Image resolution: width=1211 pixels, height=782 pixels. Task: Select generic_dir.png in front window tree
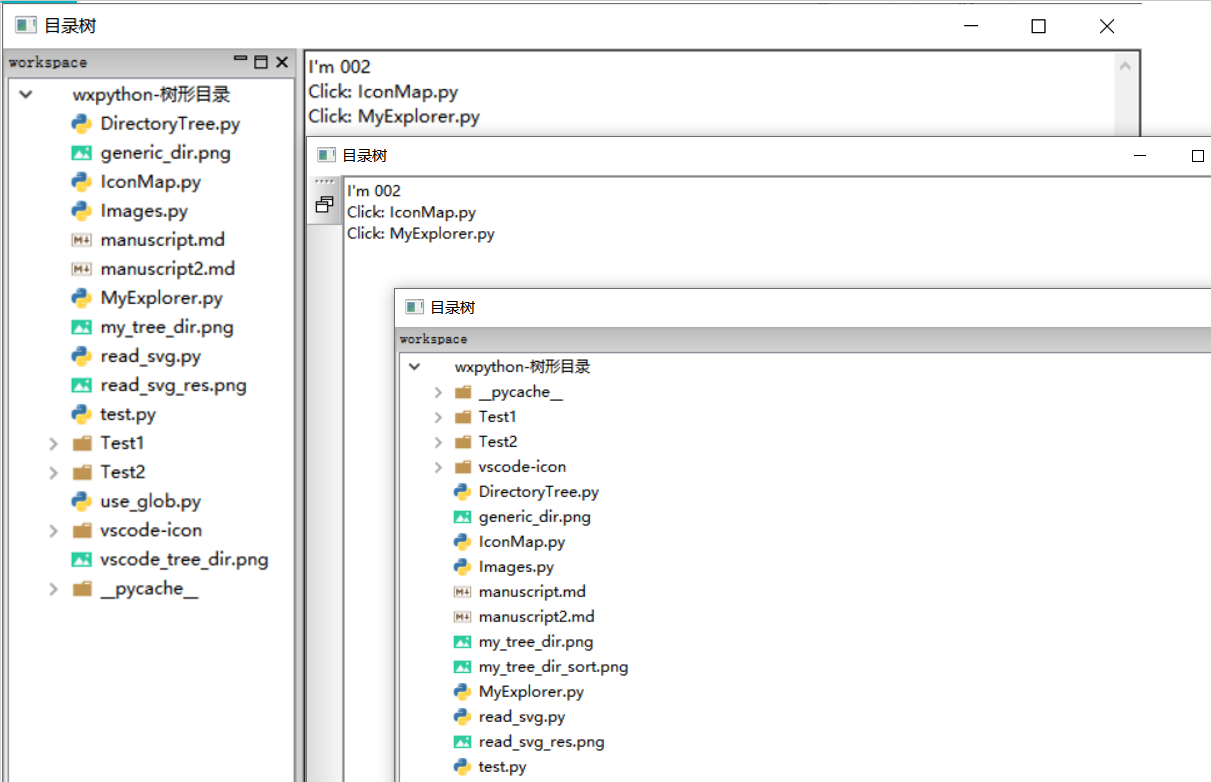(x=535, y=517)
